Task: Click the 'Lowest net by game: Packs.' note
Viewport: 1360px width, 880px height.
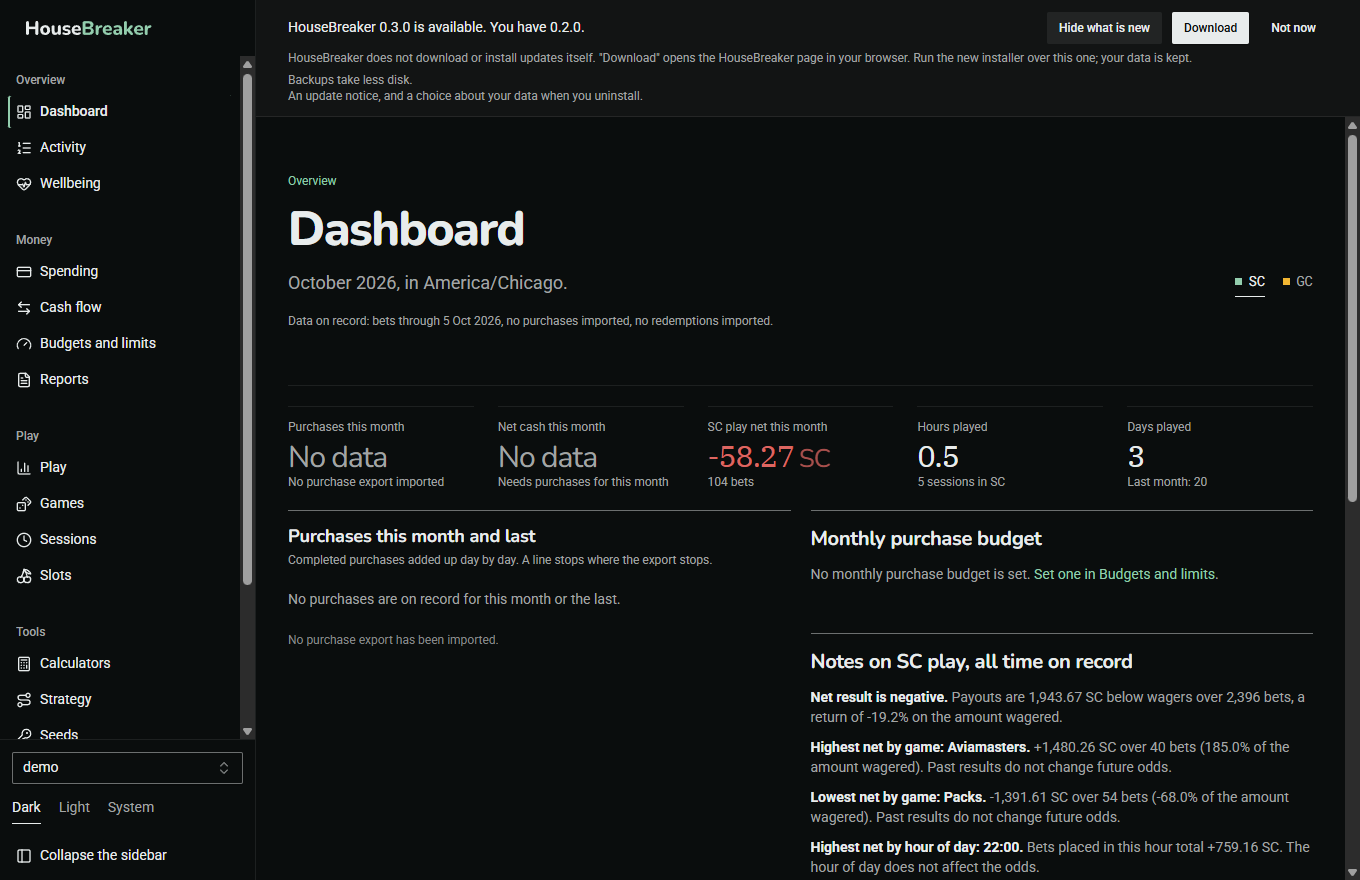Action: coord(898,797)
